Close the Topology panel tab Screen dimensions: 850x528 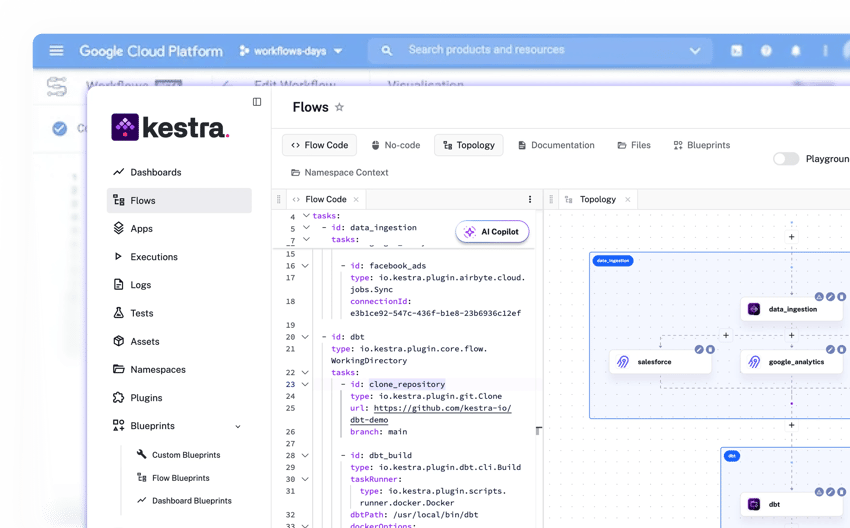[x=627, y=199]
